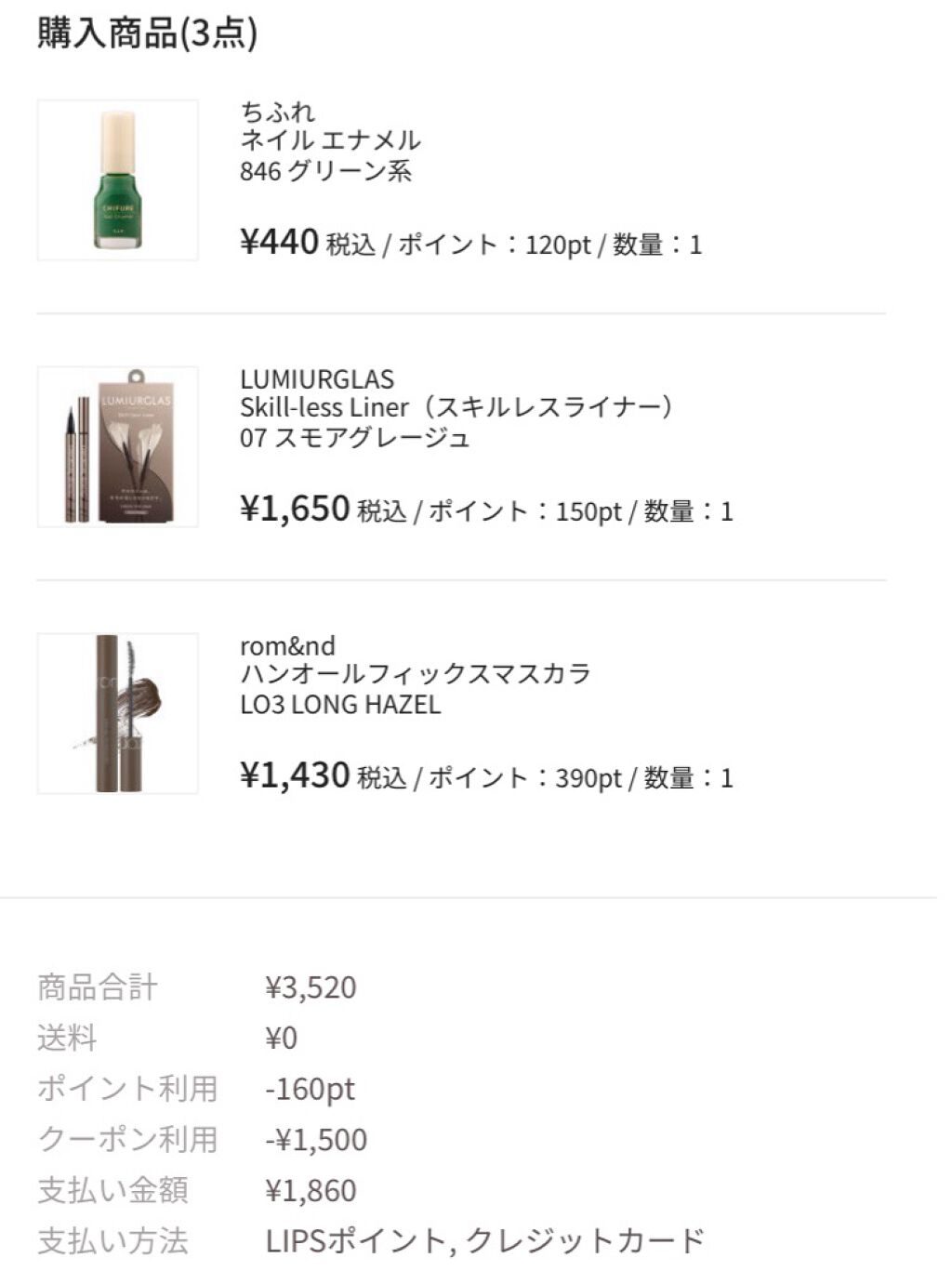Select the 846 グリーン系 color variant text
Image resolution: width=952 pixels, height=1271 pixels.
click(x=325, y=171)
